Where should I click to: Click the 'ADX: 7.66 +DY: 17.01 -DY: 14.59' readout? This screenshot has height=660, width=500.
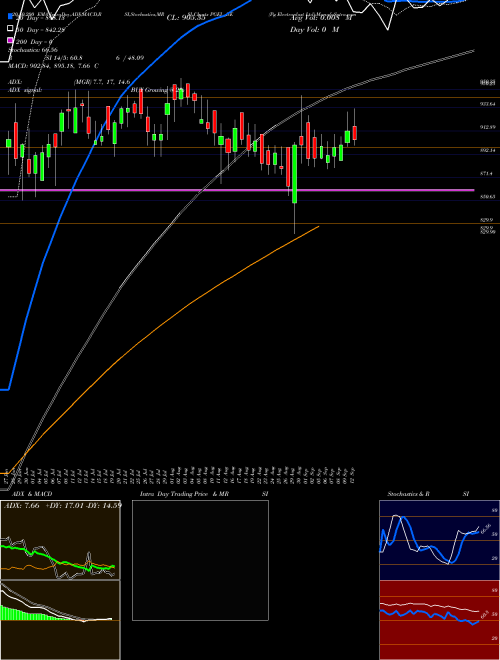63,505
